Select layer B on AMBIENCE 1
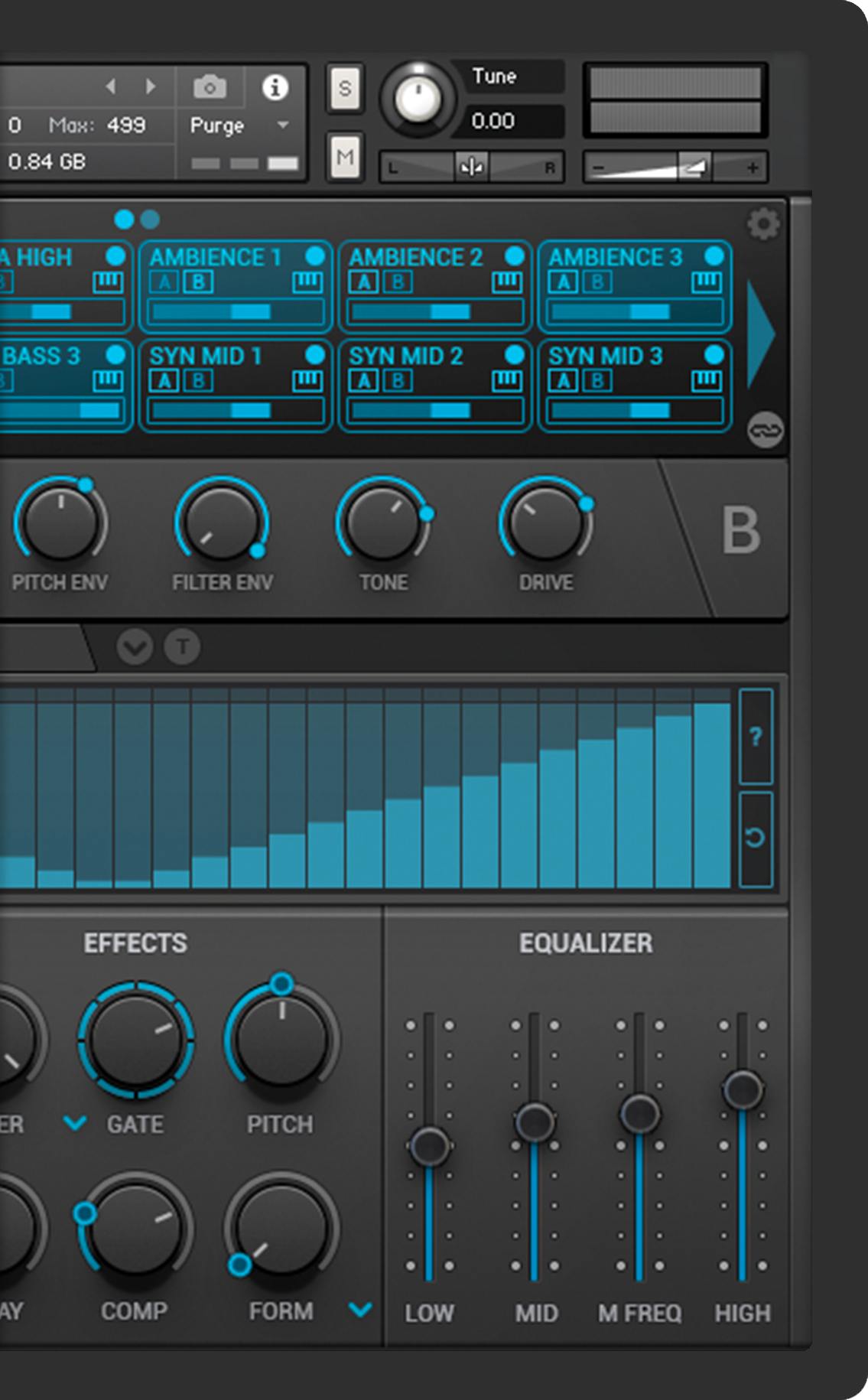 pos(198,282)
